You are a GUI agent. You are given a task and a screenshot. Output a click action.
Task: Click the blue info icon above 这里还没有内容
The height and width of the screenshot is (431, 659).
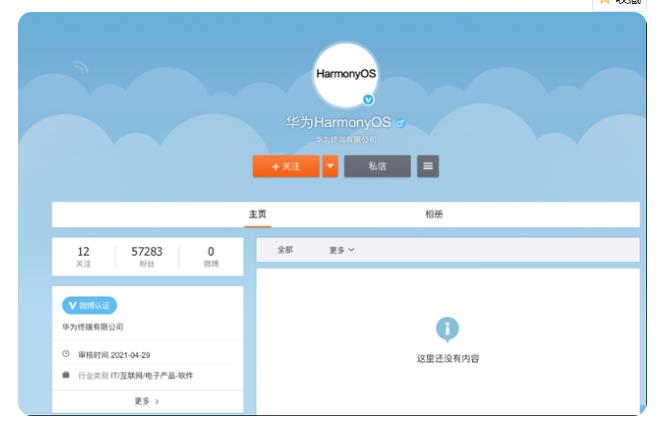pyautogui.click(x=447, y=328)
